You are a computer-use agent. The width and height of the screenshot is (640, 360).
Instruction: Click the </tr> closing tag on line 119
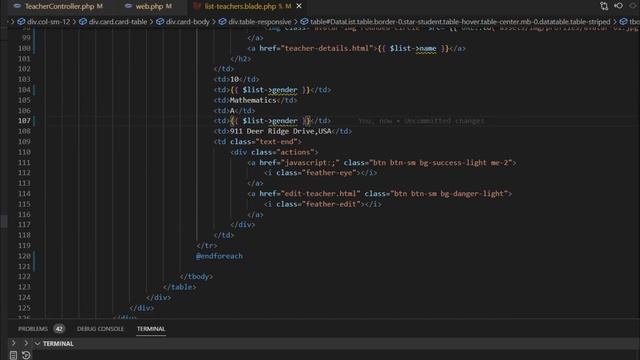pos(207,246)
